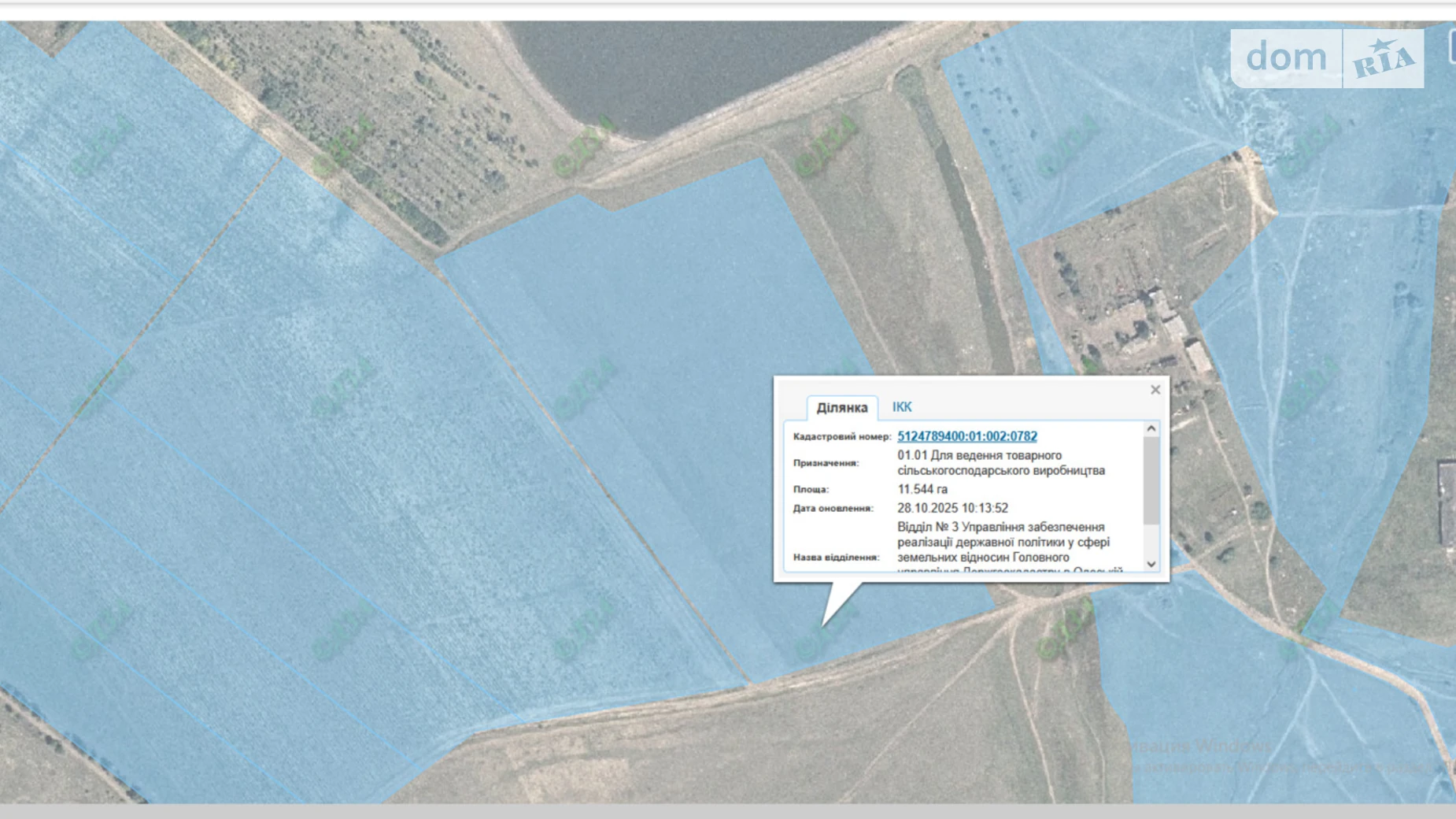1456x819 pixels.
Task: Click the Назва відділення label
Action: click(836, 557)
